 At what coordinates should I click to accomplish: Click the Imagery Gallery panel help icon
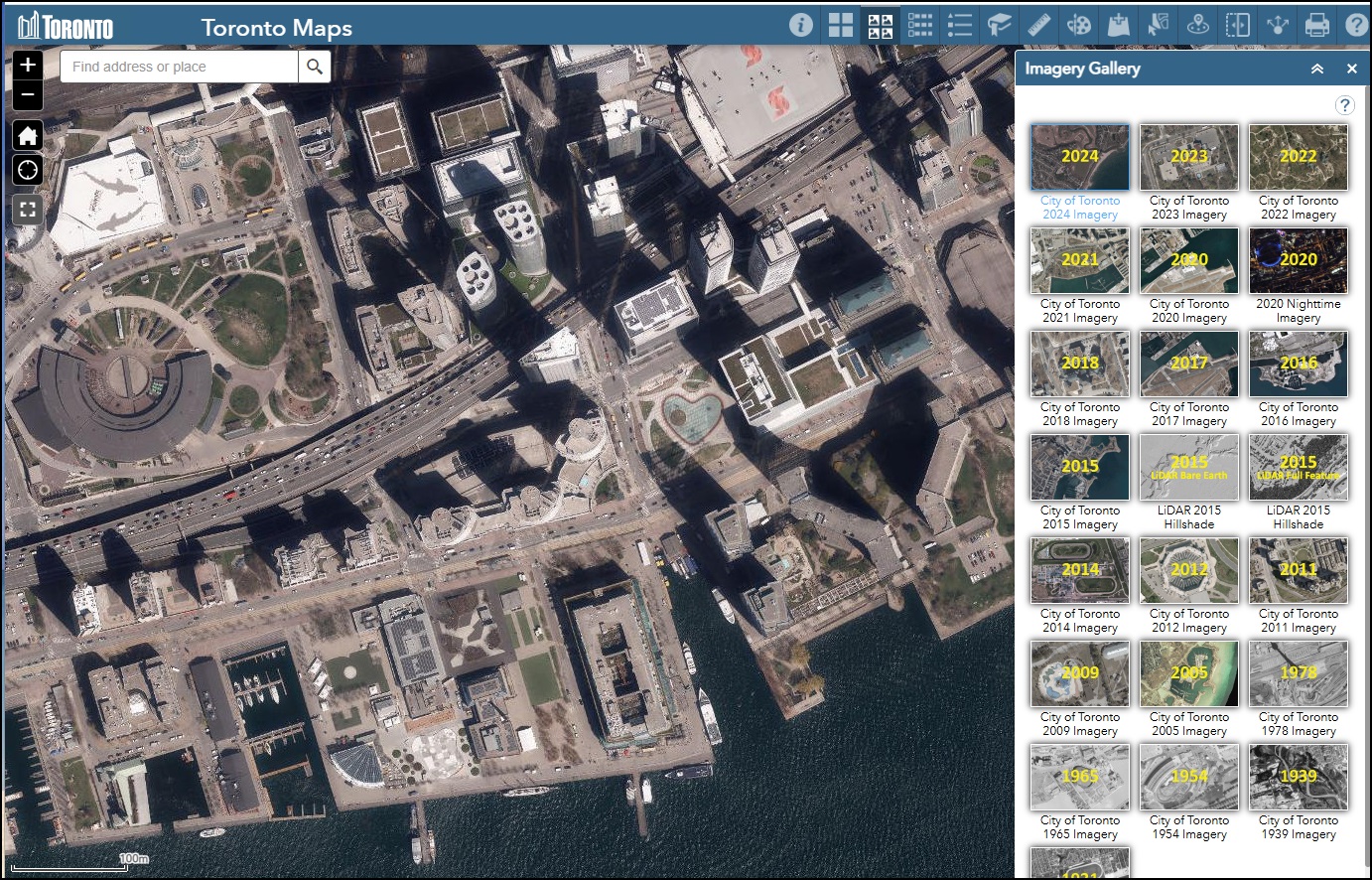[1344, 105]
